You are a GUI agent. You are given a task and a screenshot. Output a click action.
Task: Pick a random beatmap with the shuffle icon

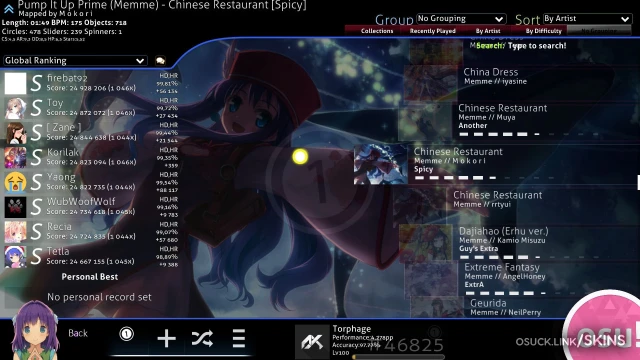(x=202, y=338)
